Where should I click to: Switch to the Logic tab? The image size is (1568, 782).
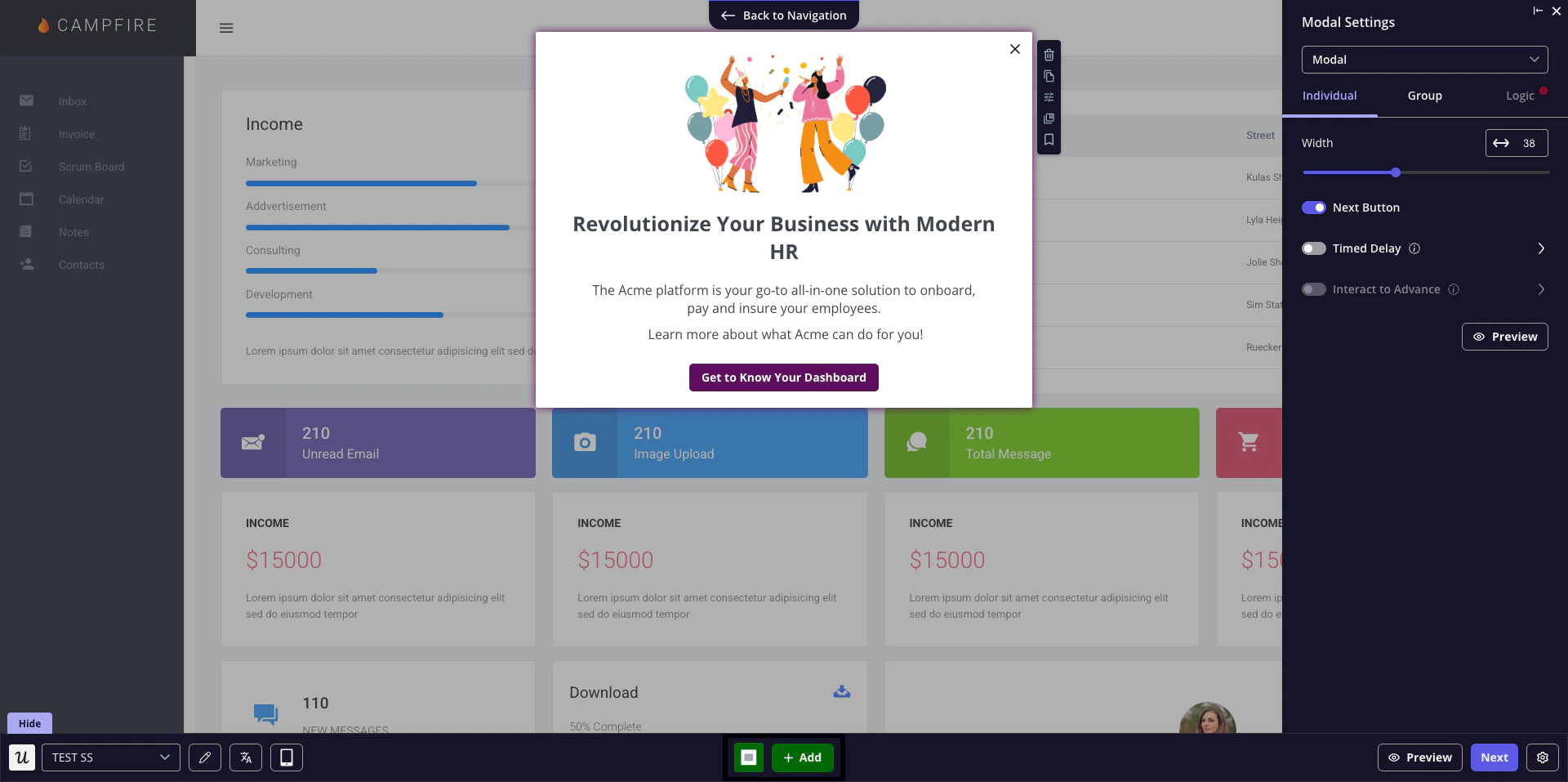tap(1520, 96)
